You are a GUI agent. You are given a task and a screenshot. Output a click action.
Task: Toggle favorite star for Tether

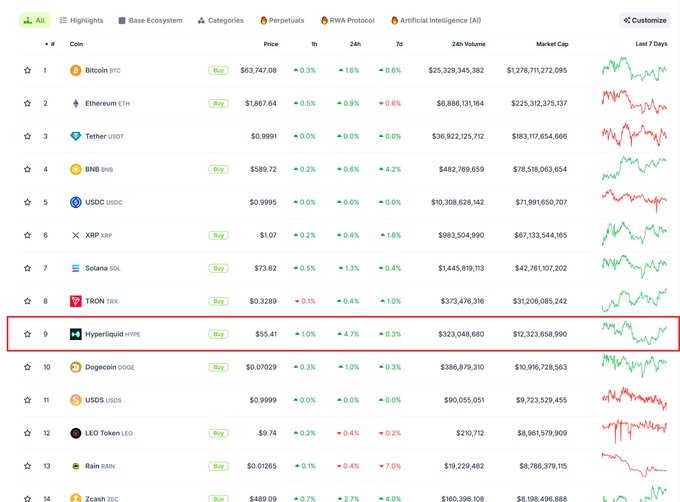click(27, 136)
